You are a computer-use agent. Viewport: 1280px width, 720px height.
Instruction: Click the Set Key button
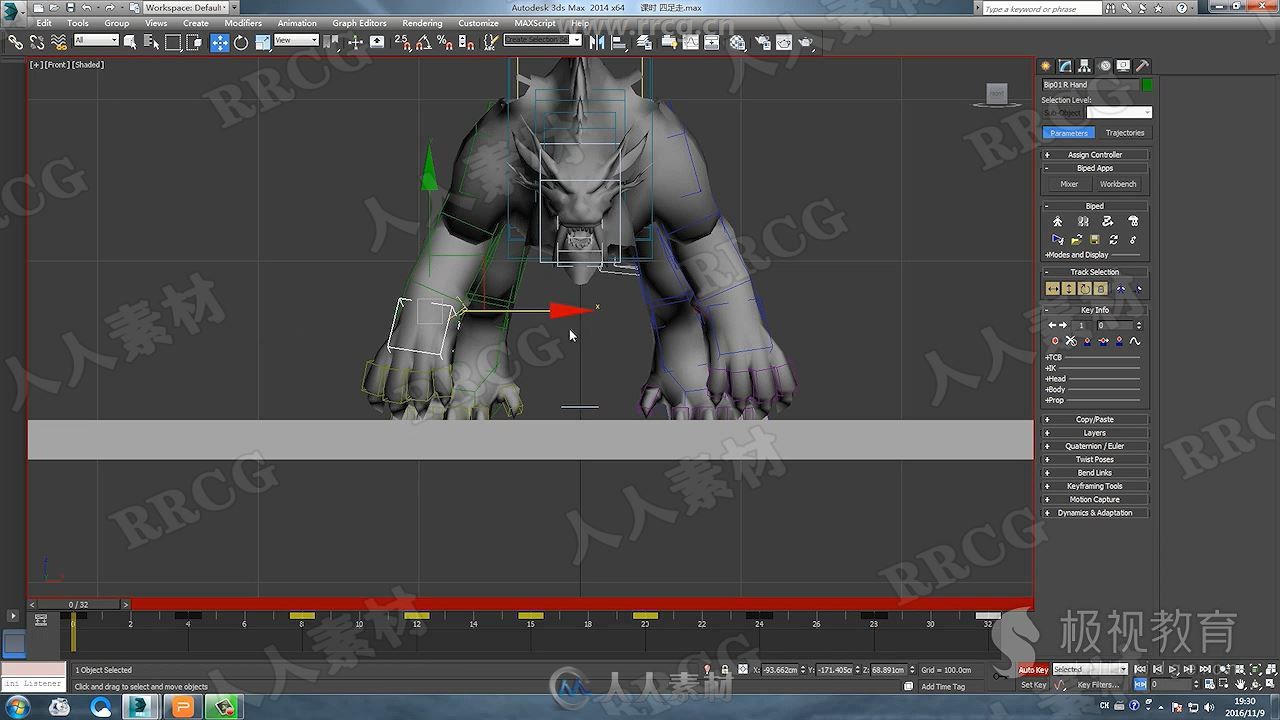(1033, 685)
